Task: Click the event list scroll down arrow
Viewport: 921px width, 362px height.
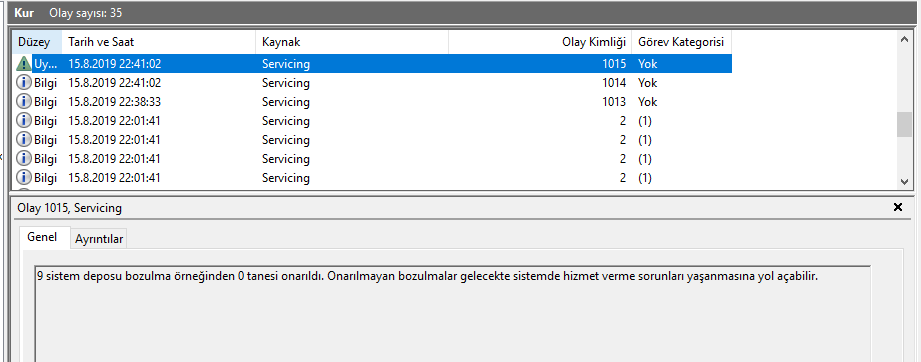Action: click(905, 182)
